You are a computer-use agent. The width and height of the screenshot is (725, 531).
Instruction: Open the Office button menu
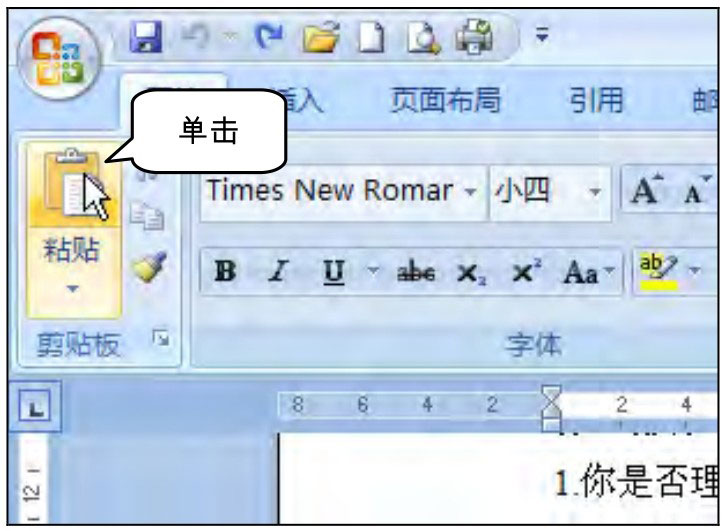point(58,59)
